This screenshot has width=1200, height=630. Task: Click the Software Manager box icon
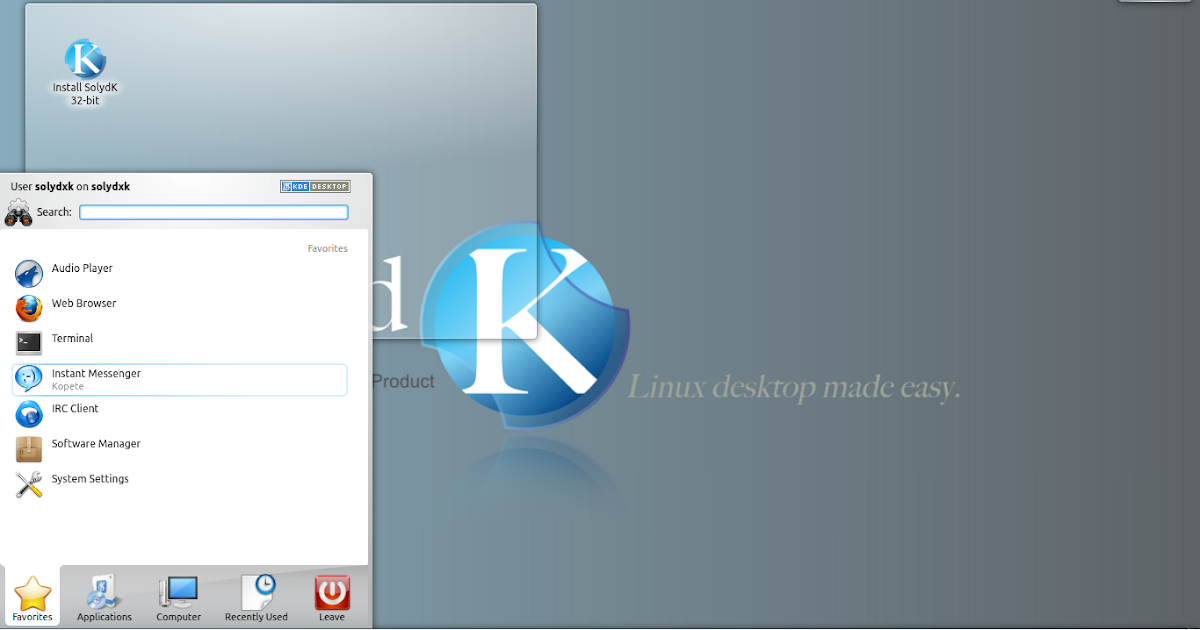click(x=29, y=449)
